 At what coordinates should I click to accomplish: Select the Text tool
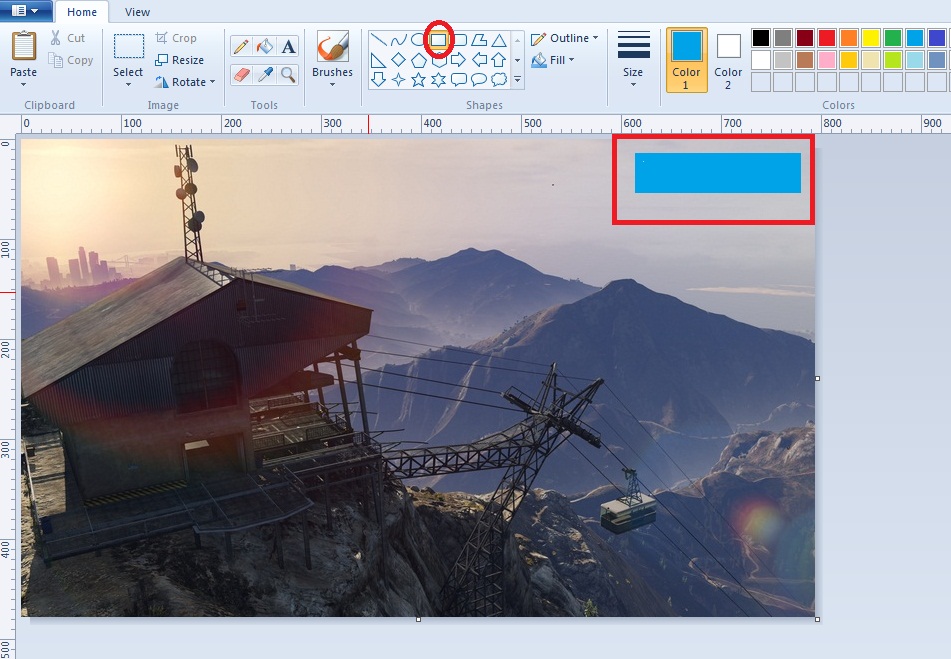point(288,46)
